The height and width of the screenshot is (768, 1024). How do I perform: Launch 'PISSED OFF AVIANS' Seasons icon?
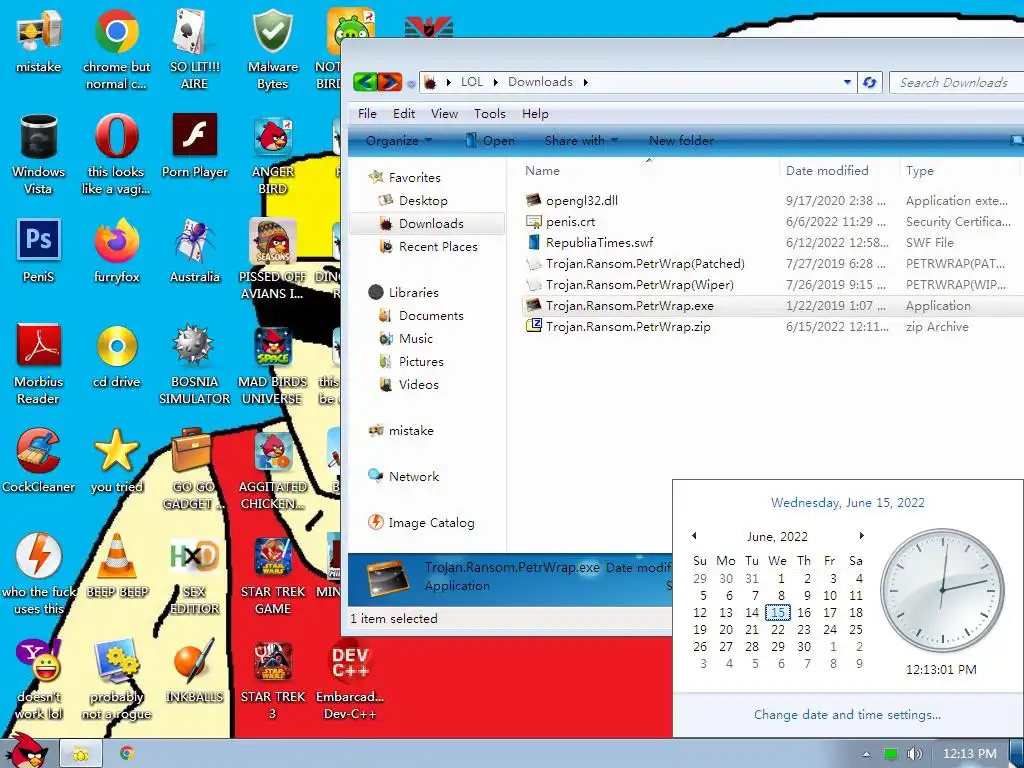coord(272,259)
